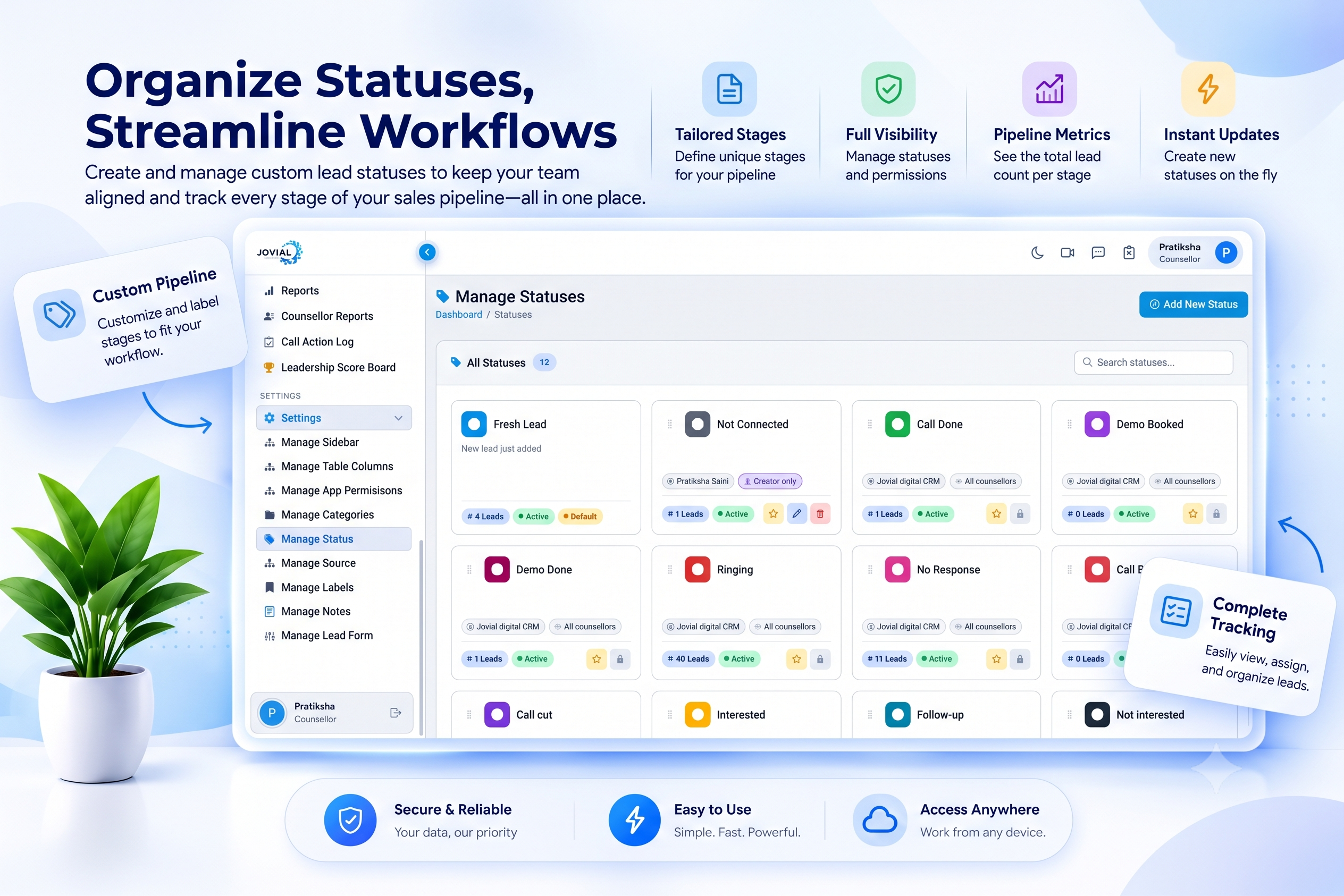This screenshot has width=1344, height=896.
Task: Click the Creator only tag on Not Connected
Action: click(770, 481)
